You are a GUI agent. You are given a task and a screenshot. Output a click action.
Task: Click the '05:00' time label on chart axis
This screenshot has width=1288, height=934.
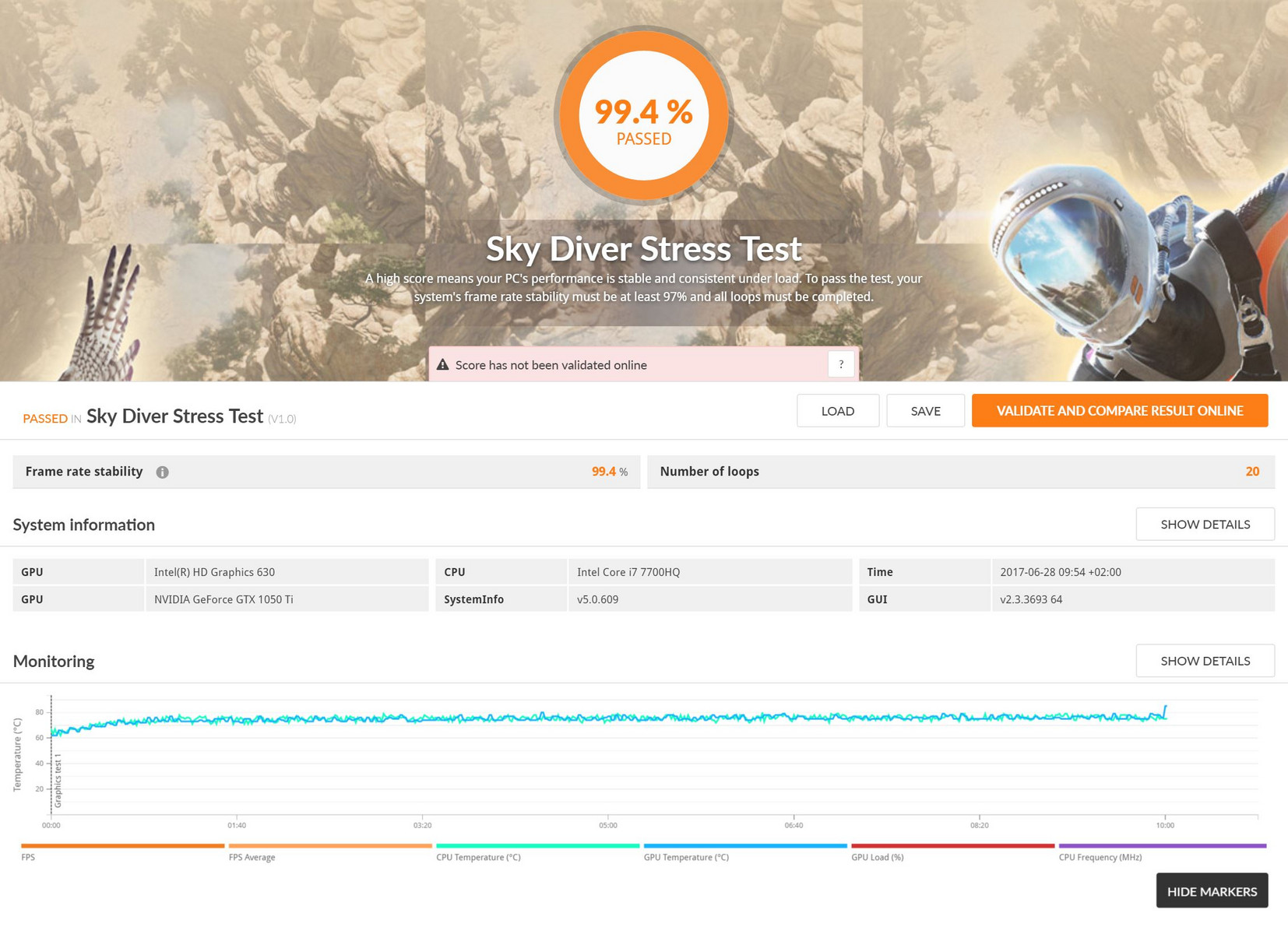point(607,825)
